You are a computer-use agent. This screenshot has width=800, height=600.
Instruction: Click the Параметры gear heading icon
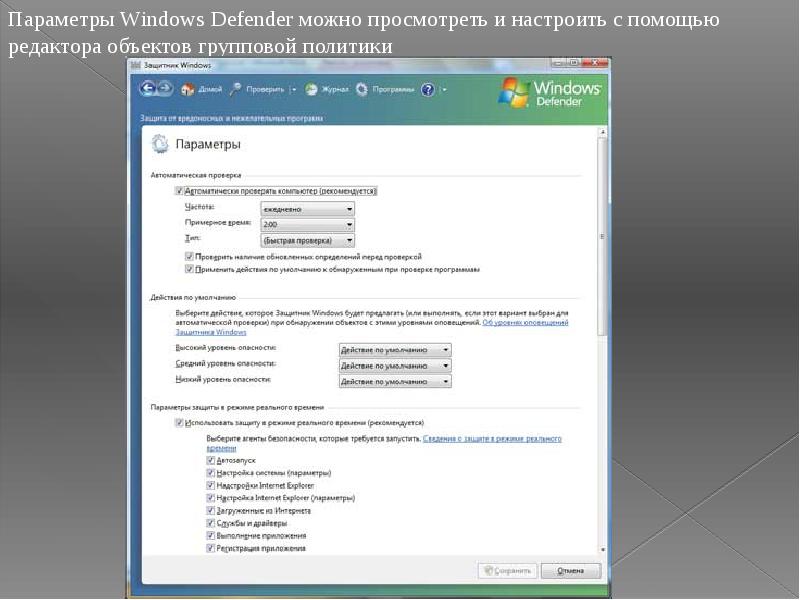(160, 144)
